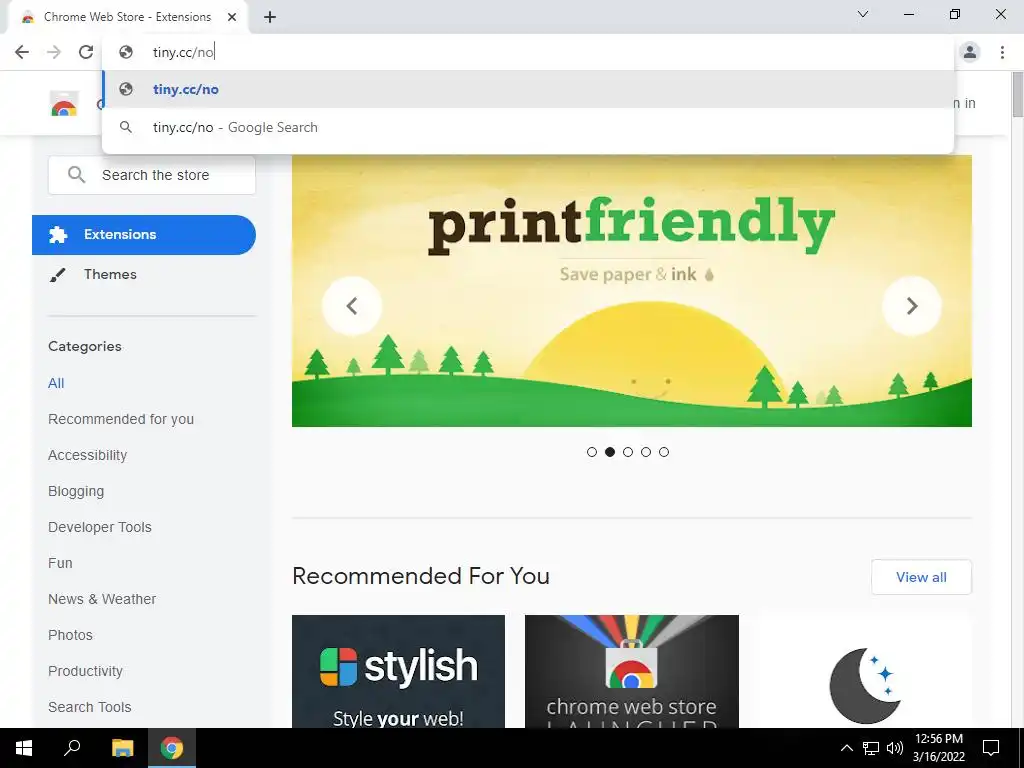
Task: Open the tab search chevron in title bar
Action: [x=863, y=14]
